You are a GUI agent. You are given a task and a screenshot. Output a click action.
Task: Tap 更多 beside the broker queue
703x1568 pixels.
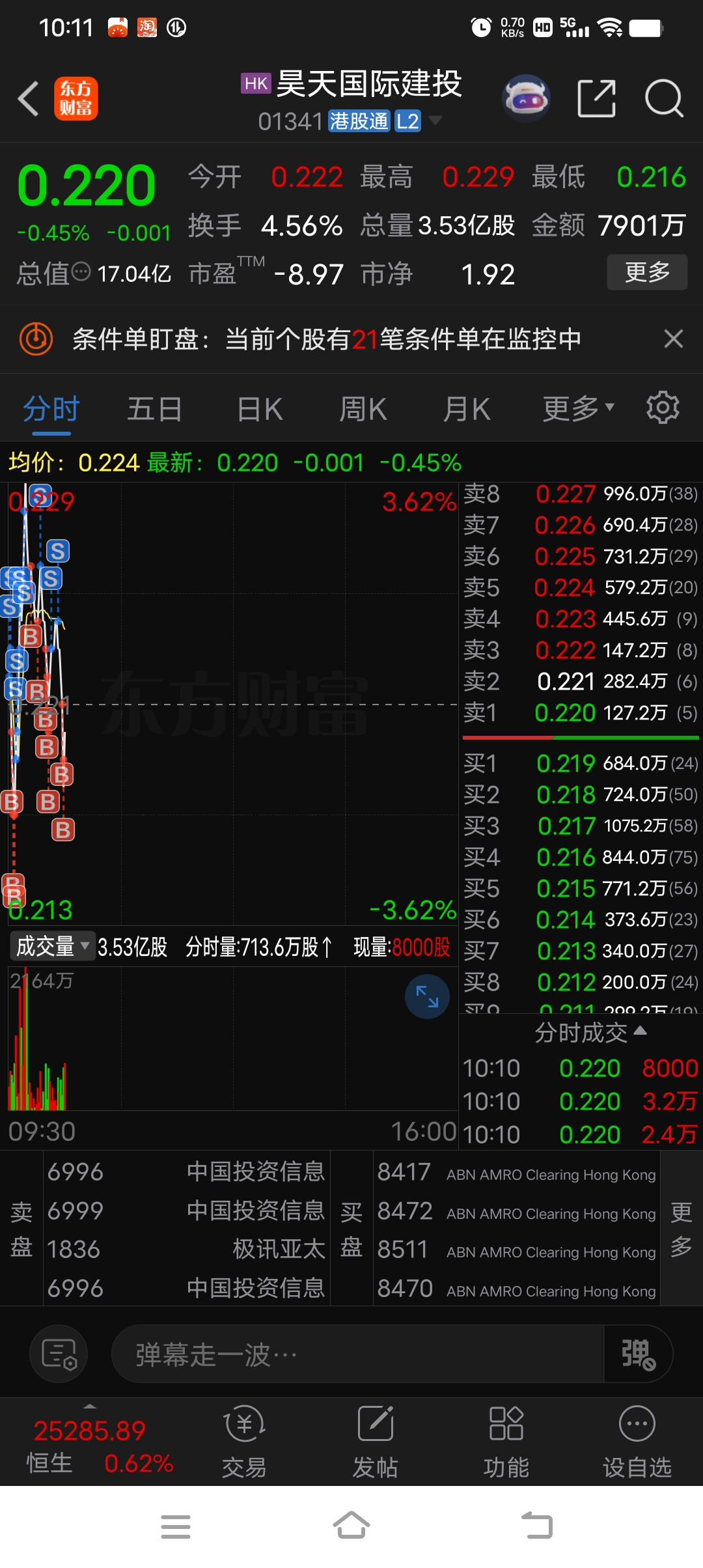pos(681,1229)
